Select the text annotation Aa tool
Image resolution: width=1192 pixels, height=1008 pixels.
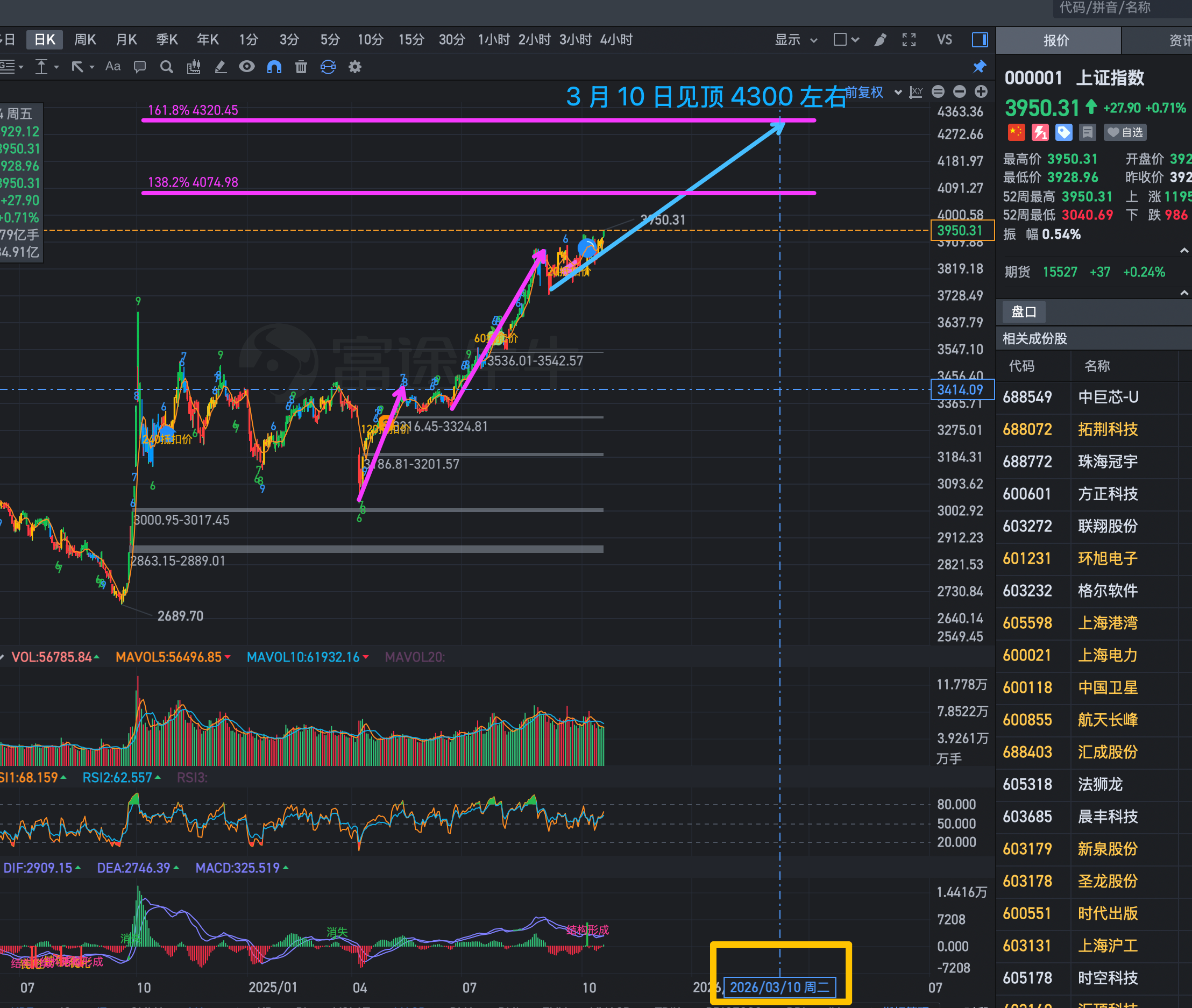[113, 67]
